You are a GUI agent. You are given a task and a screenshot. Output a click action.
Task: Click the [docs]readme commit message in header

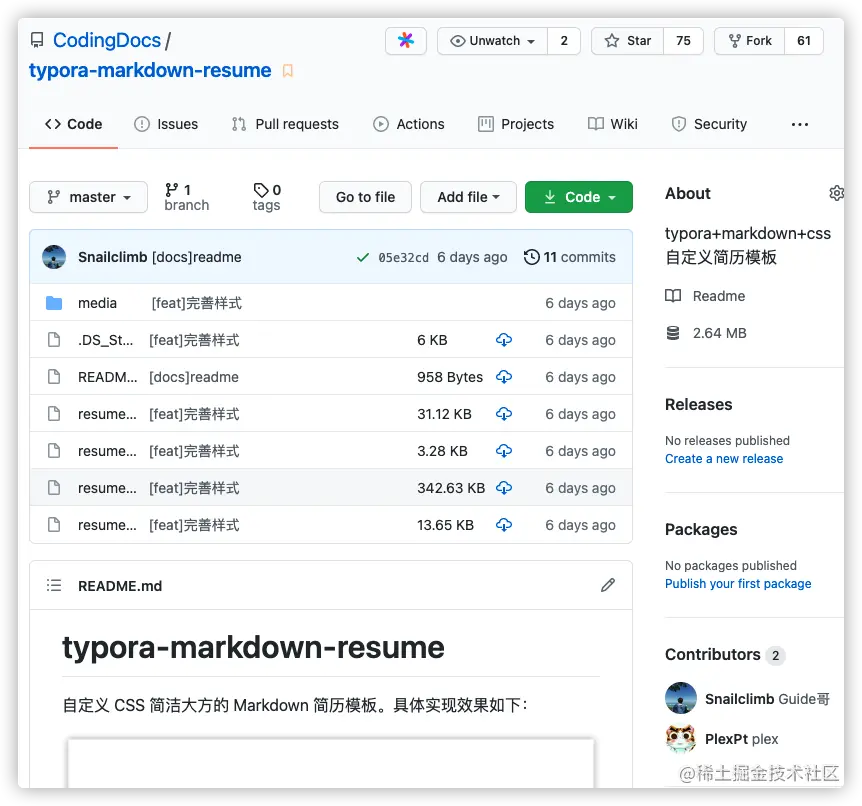(x=196, y=257)
